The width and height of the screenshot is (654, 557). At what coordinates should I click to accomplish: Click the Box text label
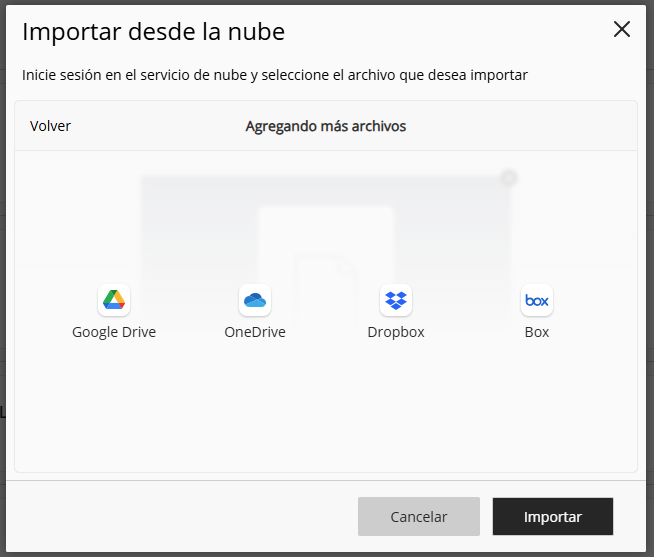tap(537, 332)
